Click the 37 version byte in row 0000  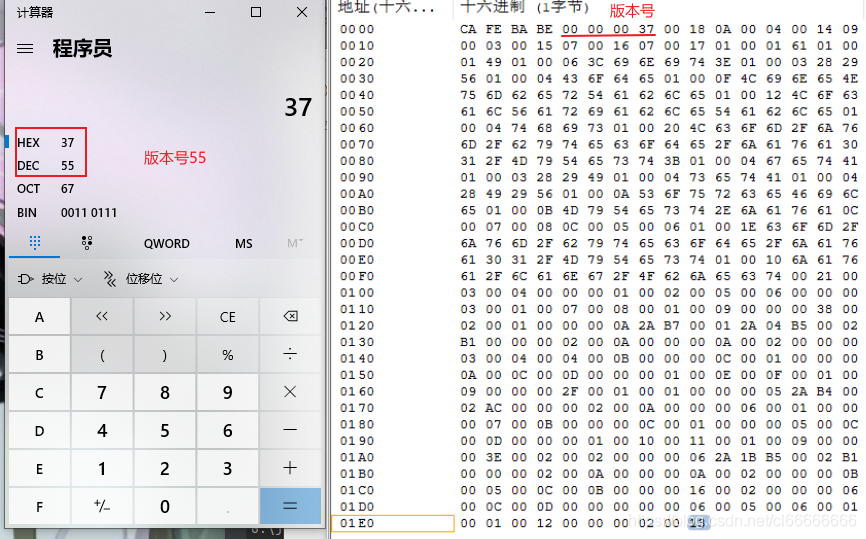(x=646, y=29)
